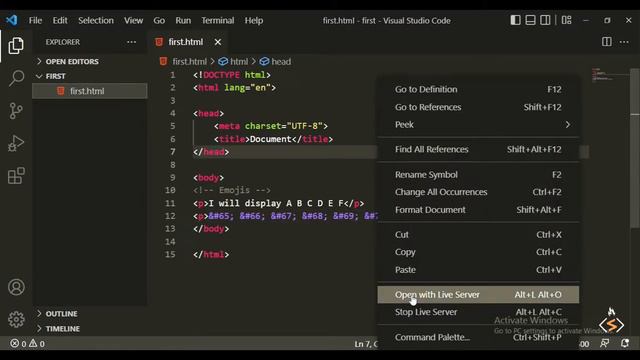
Task: Choose Paste in context menu
Action: pos(478,270)
